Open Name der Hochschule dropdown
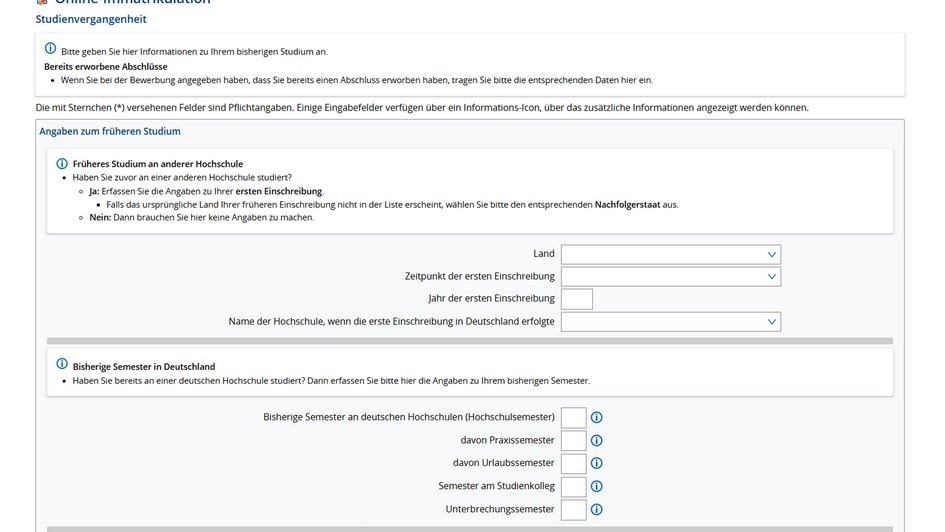 click(671, 322)
